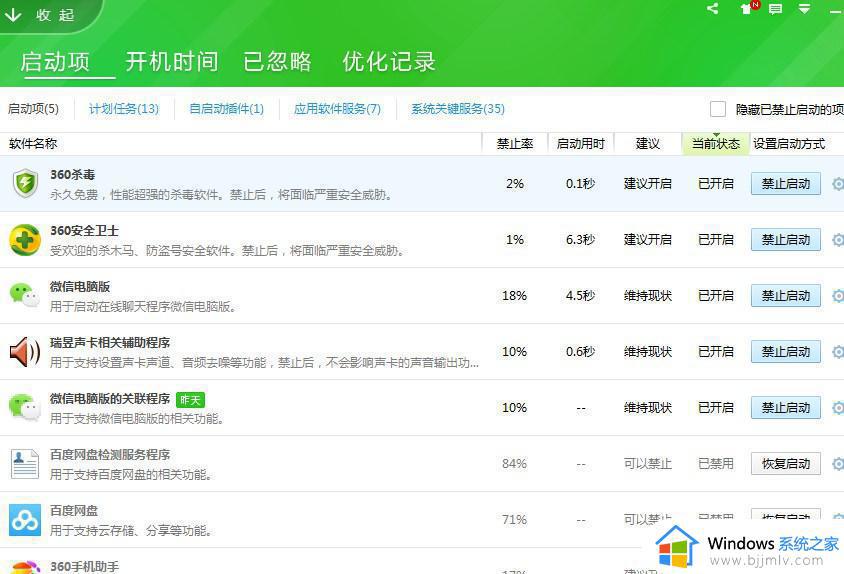Open settings gear for 360杀毒 row
This screenshot has width=844, height=574.
[838, 184]
